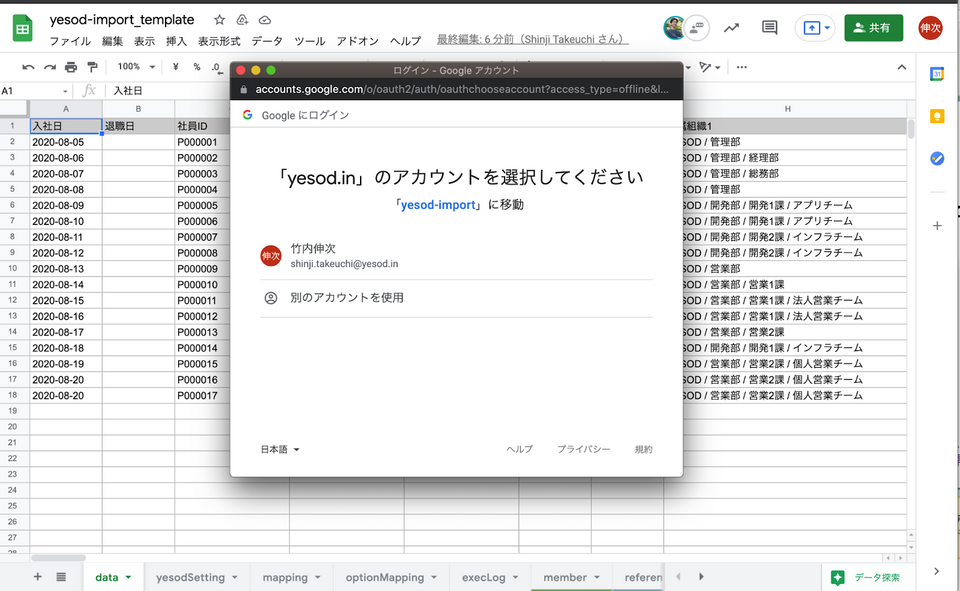Open the all sheets list

click(61, 576)
